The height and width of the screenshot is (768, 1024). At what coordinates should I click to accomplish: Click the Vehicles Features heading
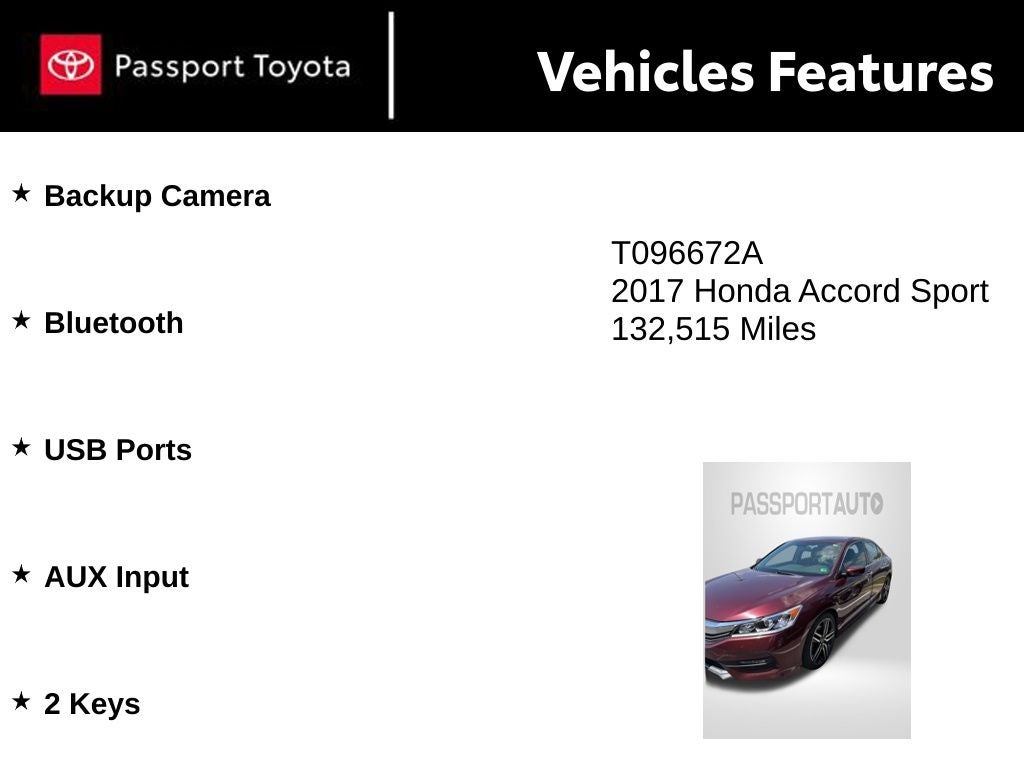tap(765, 72)
